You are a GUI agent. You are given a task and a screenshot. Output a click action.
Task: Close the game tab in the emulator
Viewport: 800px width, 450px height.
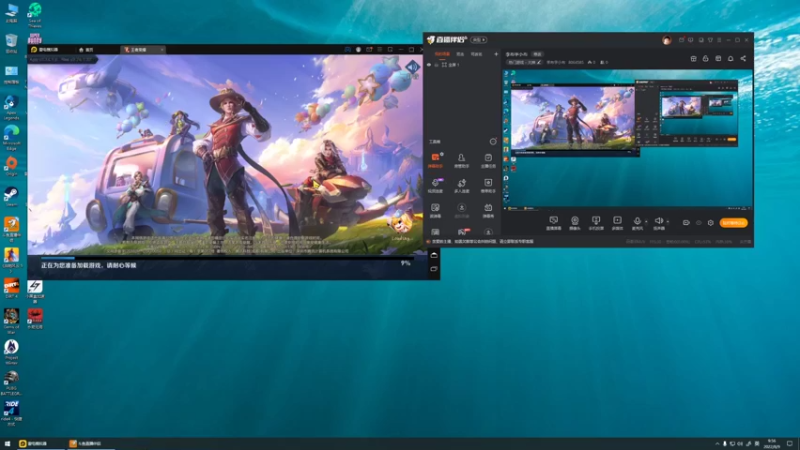(162, 49)
